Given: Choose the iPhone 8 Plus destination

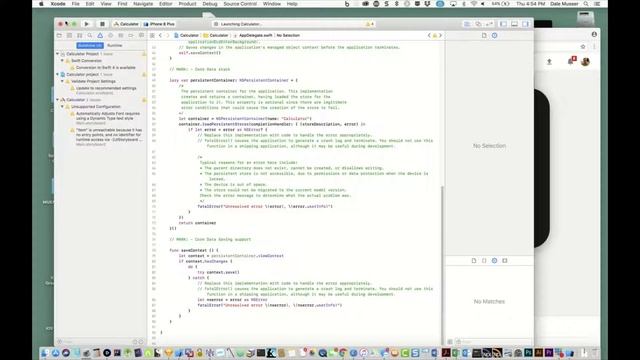Looking at the screenshot, I should click(160, 24).
